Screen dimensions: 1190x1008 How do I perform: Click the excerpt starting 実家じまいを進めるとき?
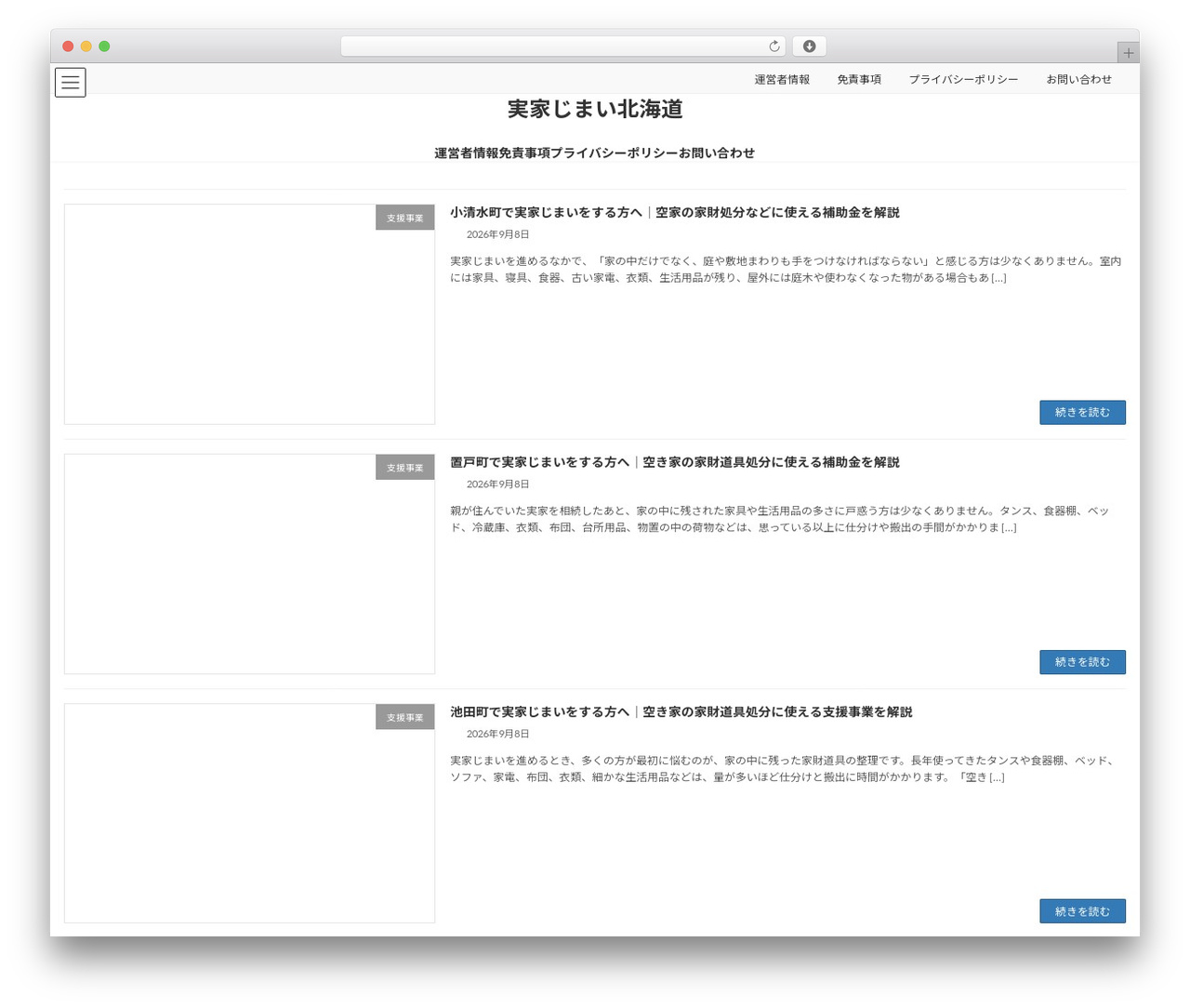point(783,769)
